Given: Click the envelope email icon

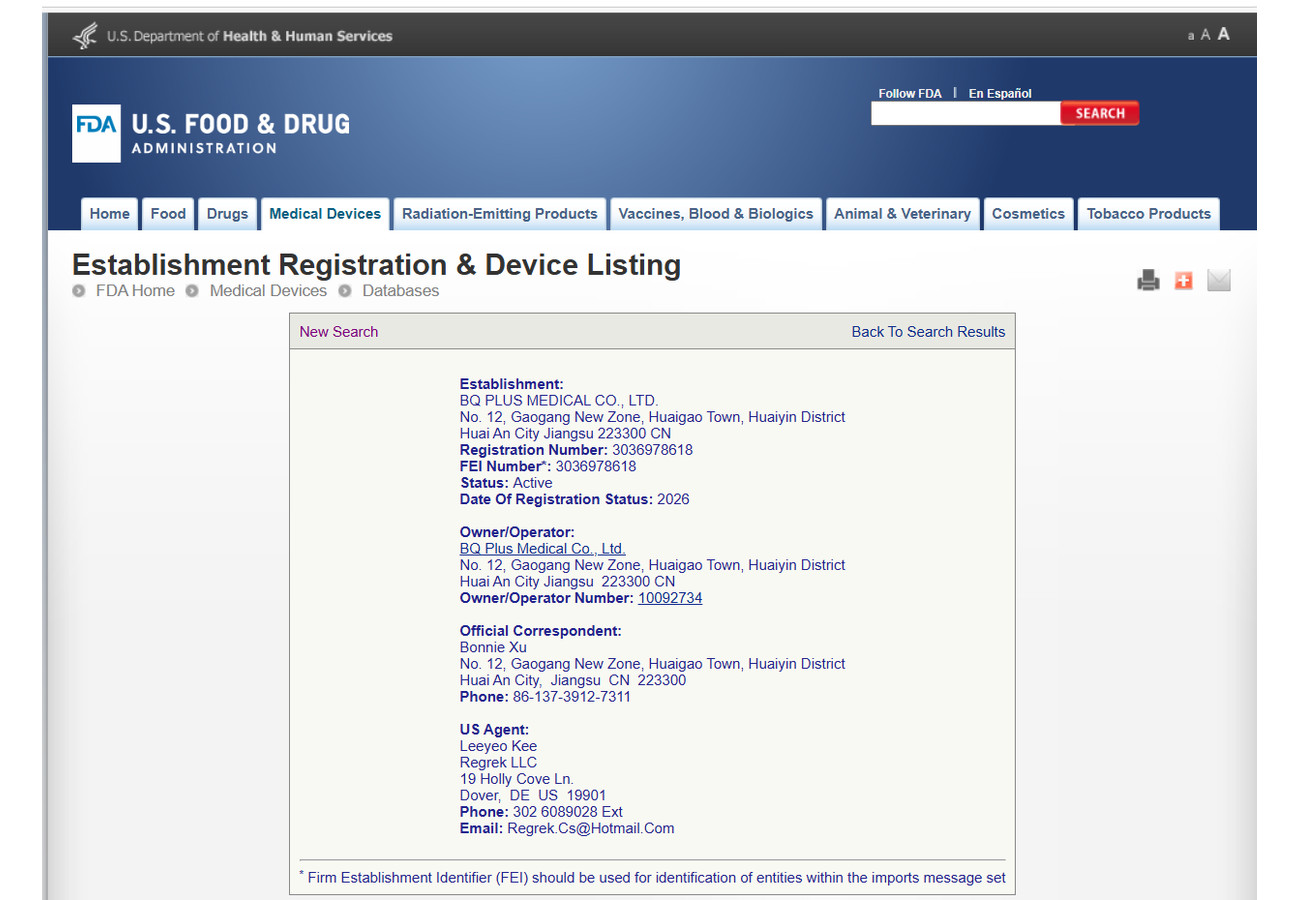Looking at the screenshot, I should [1218, 281].
